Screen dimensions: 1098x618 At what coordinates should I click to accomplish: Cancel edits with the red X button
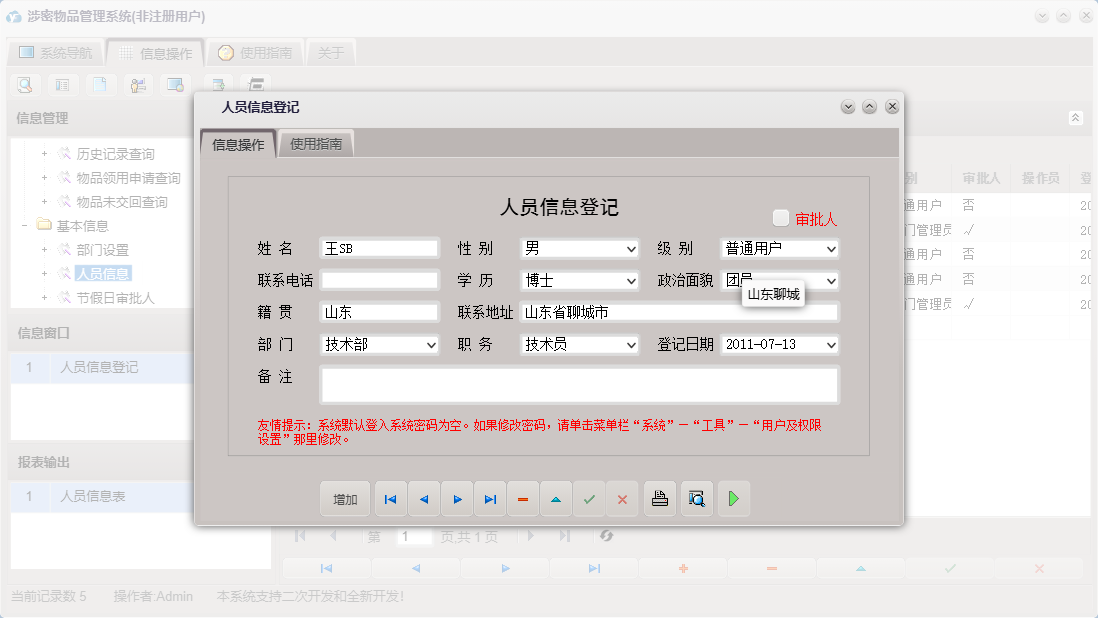(x=622, y=499)
